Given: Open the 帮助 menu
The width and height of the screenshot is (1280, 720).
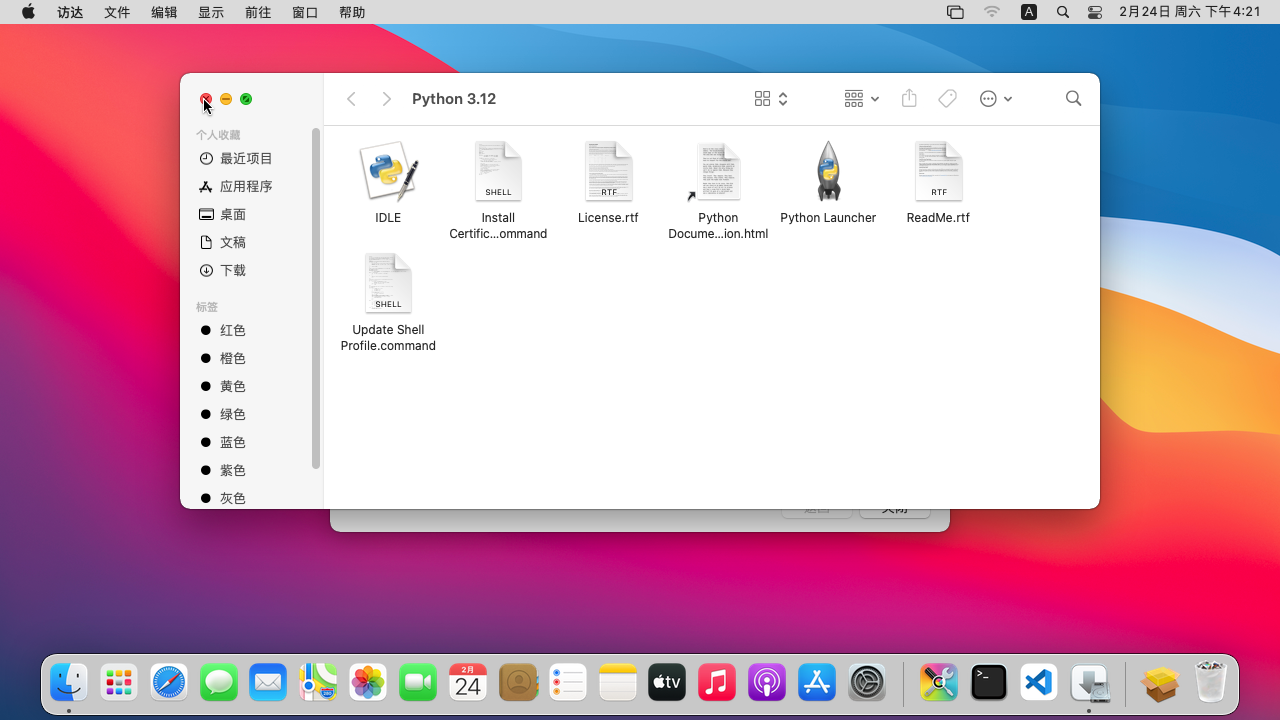Looking at the screenshot, I should [352, 12].
